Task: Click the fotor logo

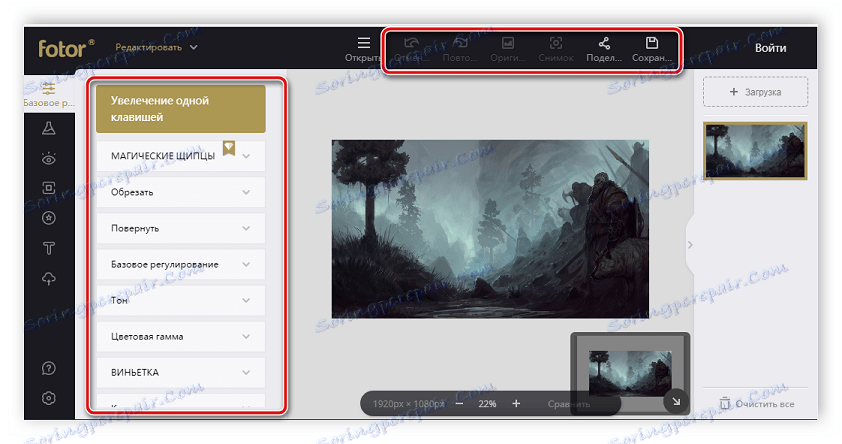Action: pos(66,48)
